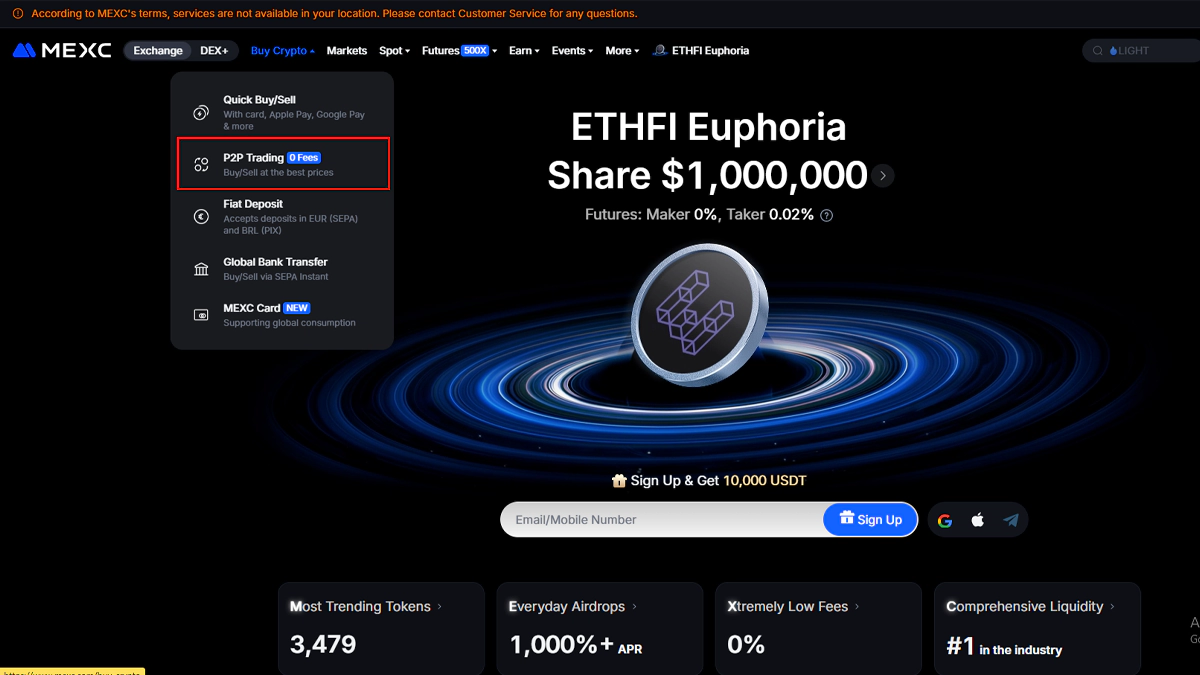Switch to the Exchange tab
Image resolution: width=1200 pixels, height=675 pixels.
pyautogui.click(x=157, y=50)
